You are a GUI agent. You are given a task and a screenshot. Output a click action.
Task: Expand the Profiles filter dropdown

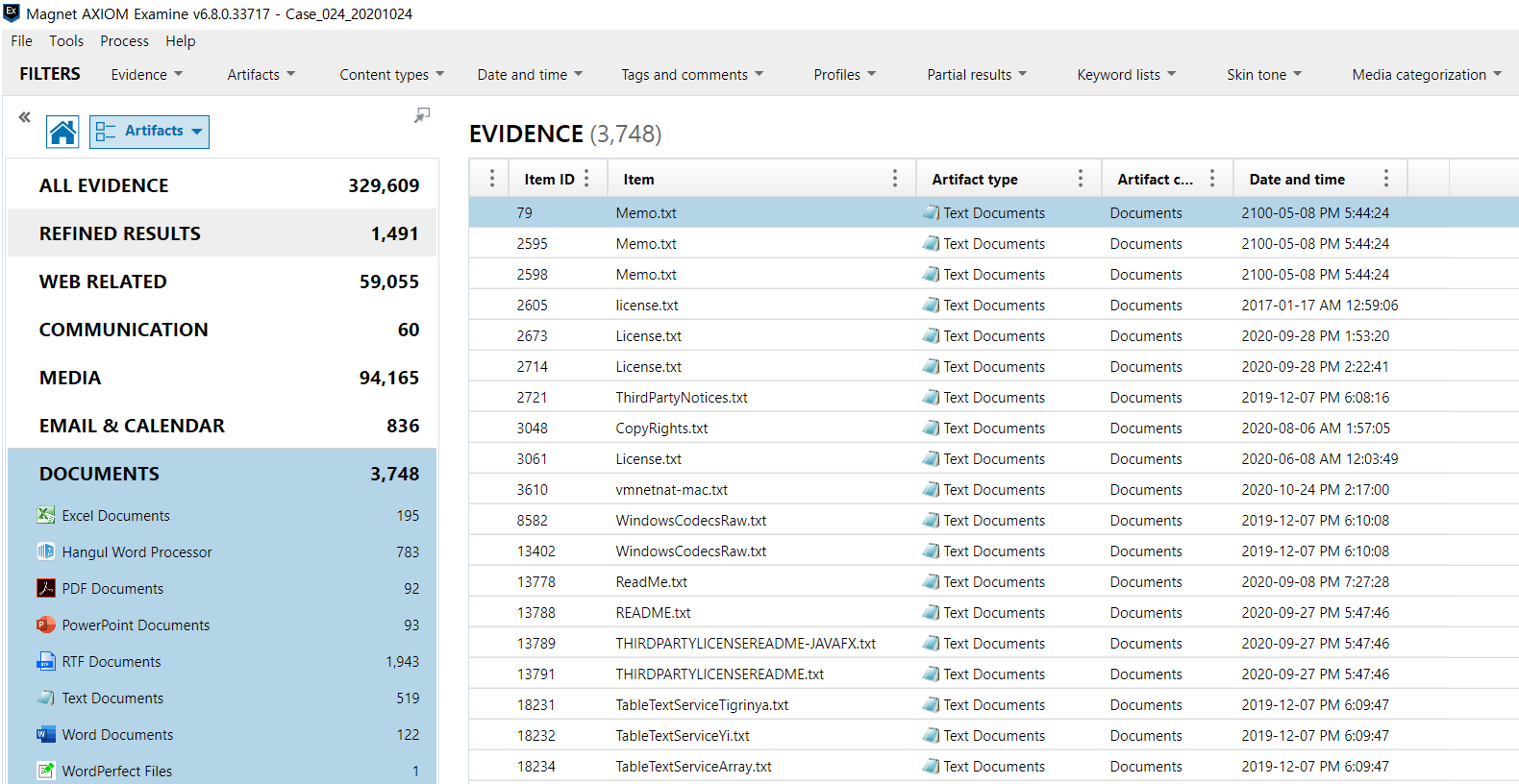tap(845, 74)
